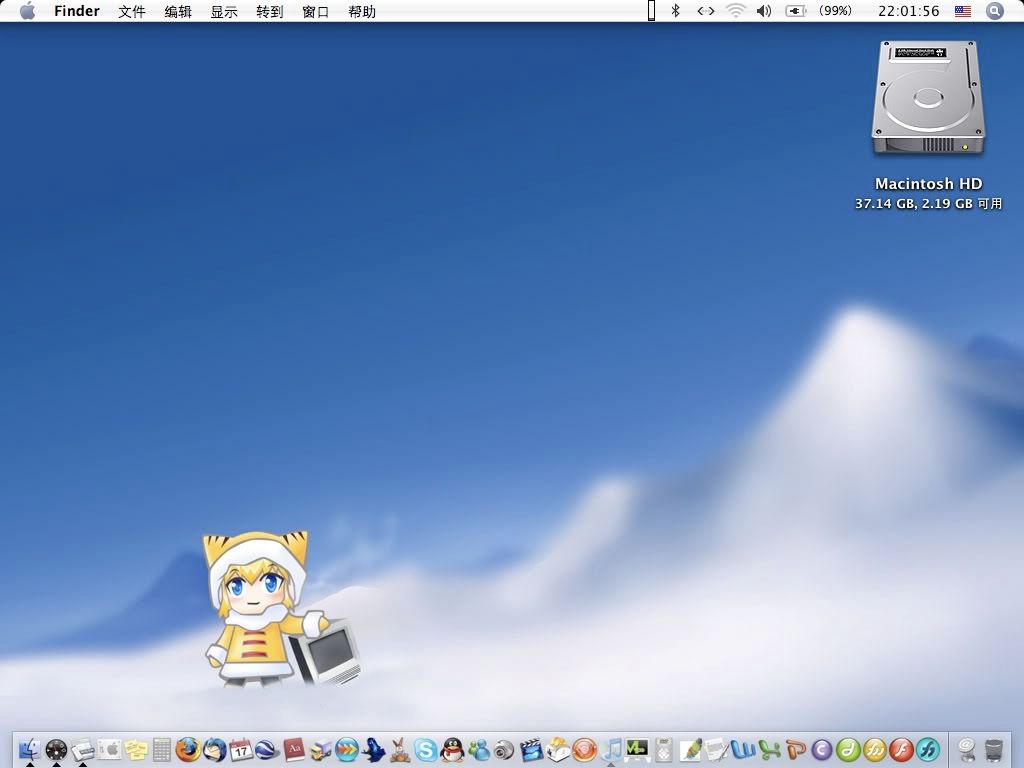This screenshot has height=768, width=1024.
Task: Open System Preferences from the dock
Action: [x=110, y=749]
